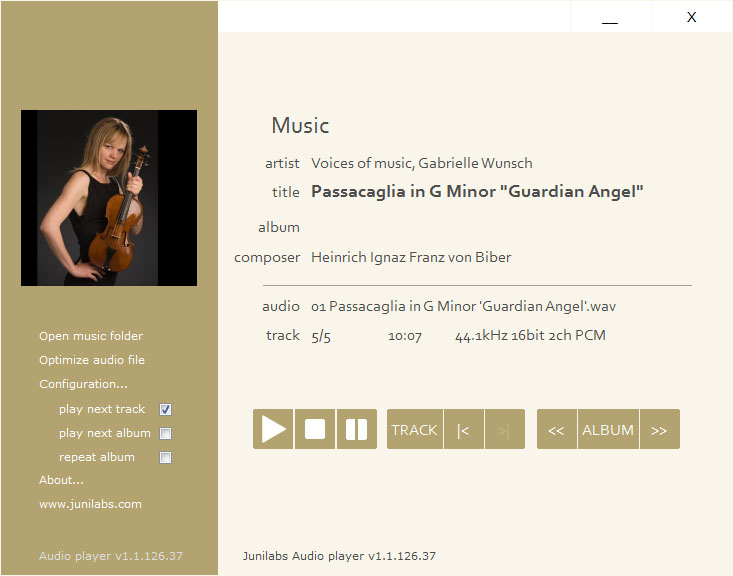Close the audio player with X

pyautogui.click(x=691, y=17)
